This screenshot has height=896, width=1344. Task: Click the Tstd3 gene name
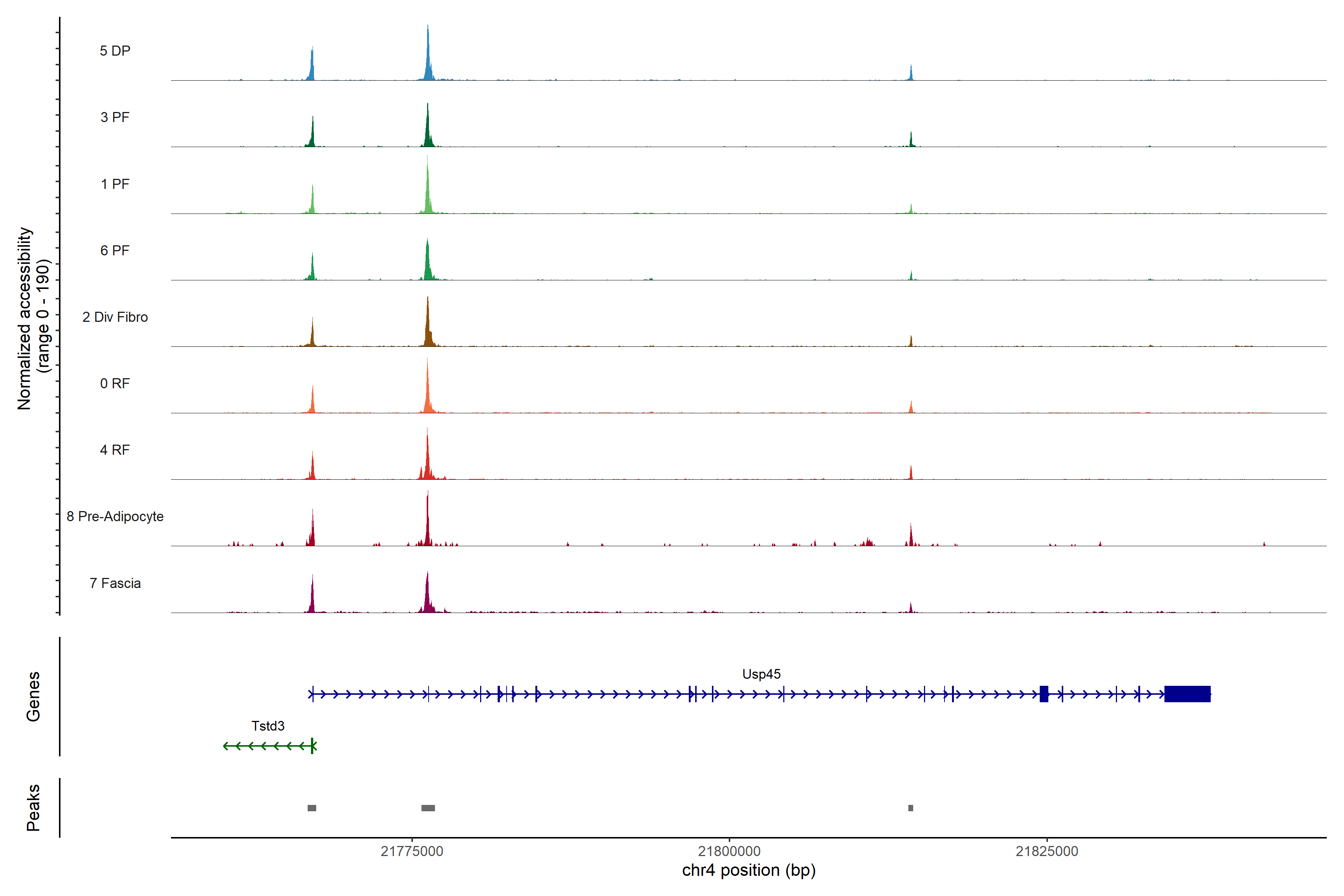[267, 726]
